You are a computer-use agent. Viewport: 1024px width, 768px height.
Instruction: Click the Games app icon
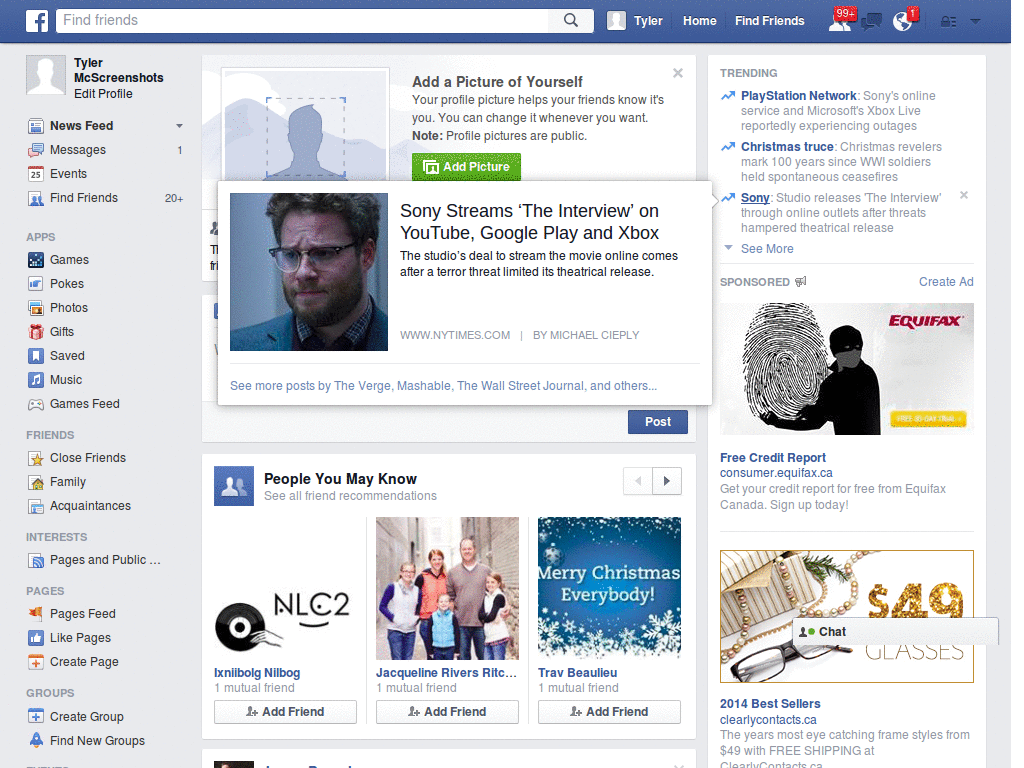(x=36, y=260)
